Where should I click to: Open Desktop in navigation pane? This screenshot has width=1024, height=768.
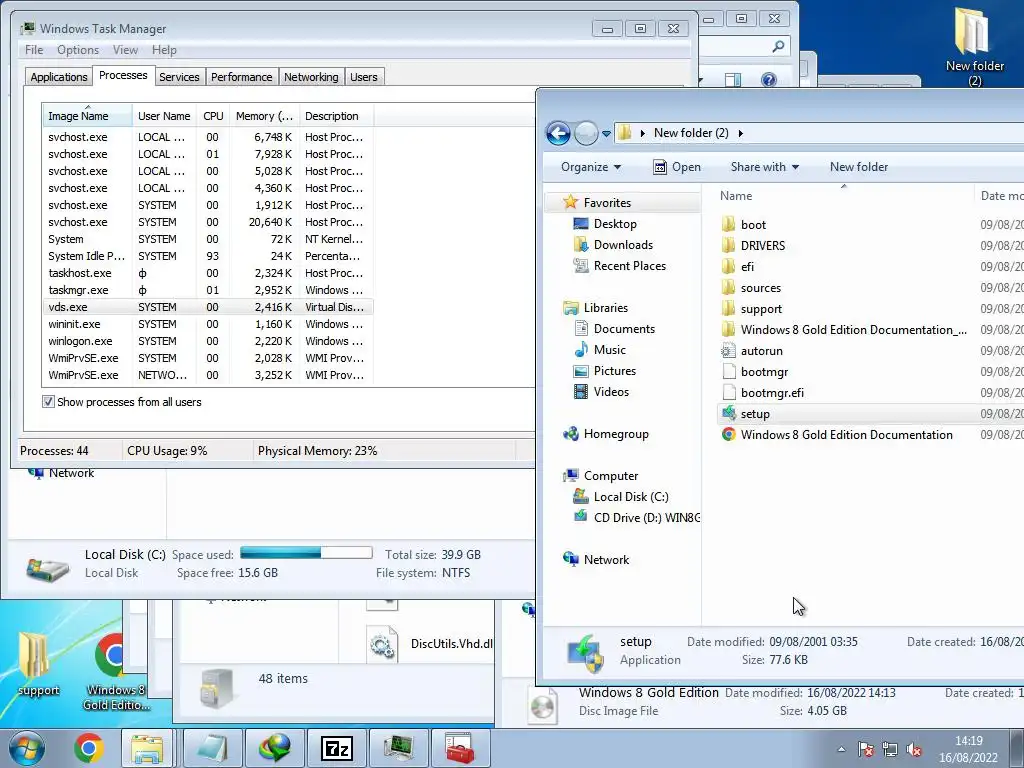click(615, 224)
